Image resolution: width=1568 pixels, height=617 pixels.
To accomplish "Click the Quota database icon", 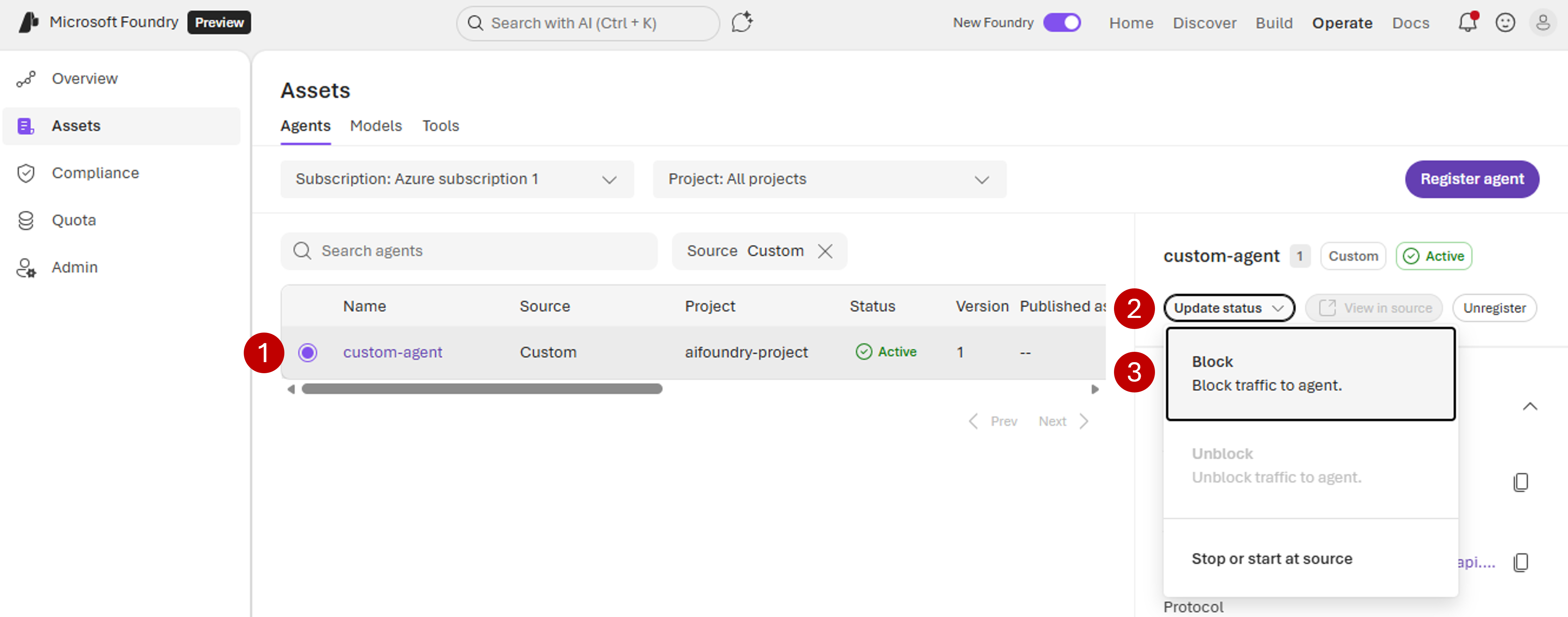I will [x=26, y=221].
